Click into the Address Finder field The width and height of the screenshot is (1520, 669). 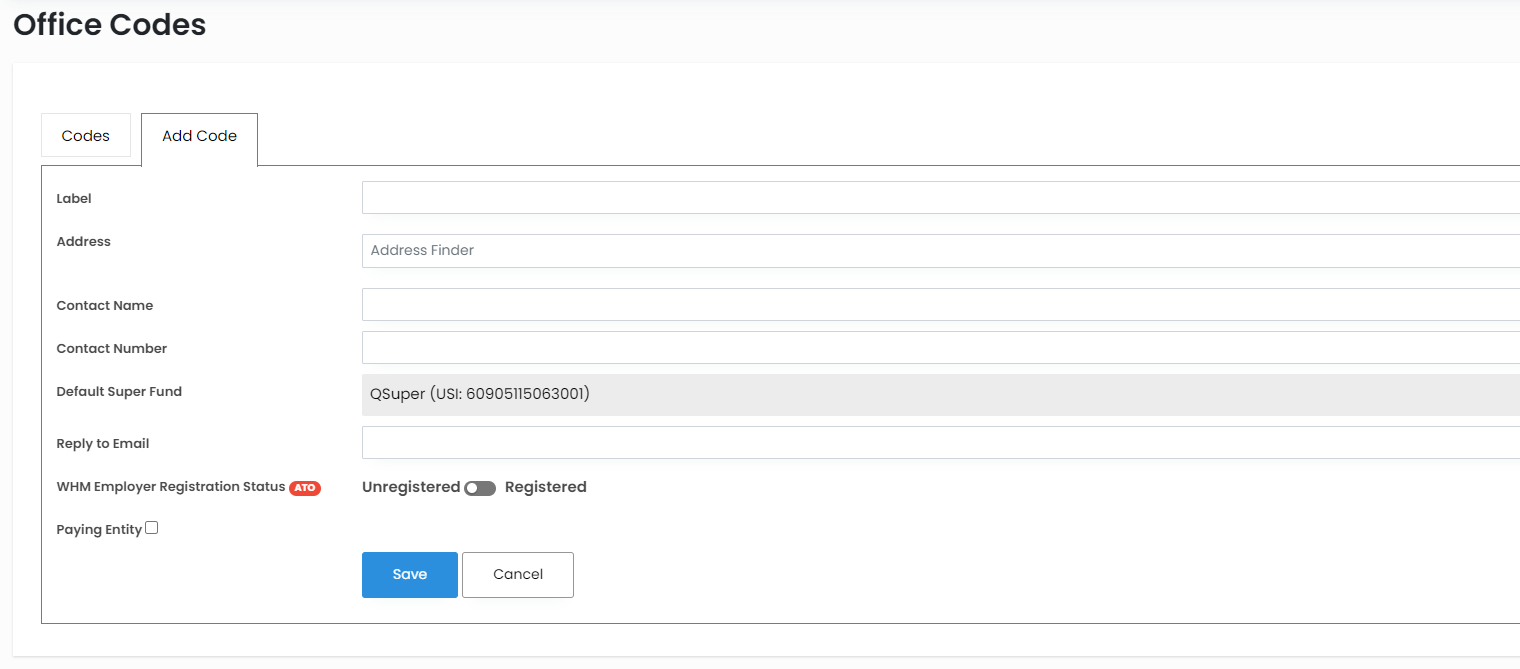click(x=940, y=251)
